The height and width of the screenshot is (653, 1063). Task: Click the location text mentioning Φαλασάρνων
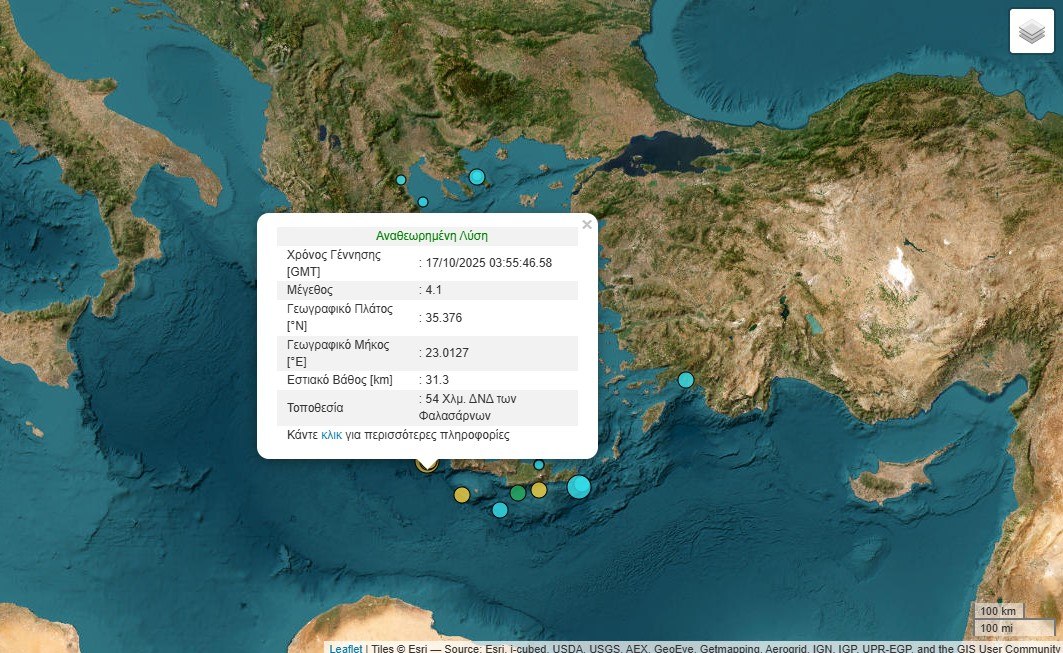tap(470, 406)
